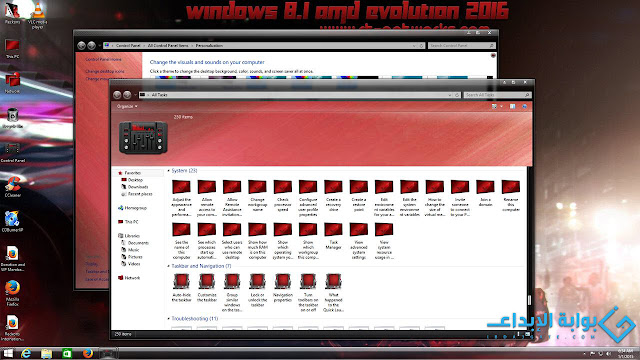Open 'Allow remote access to your computer' item
This screenshot has width=640, height=360.
point(207,198)
